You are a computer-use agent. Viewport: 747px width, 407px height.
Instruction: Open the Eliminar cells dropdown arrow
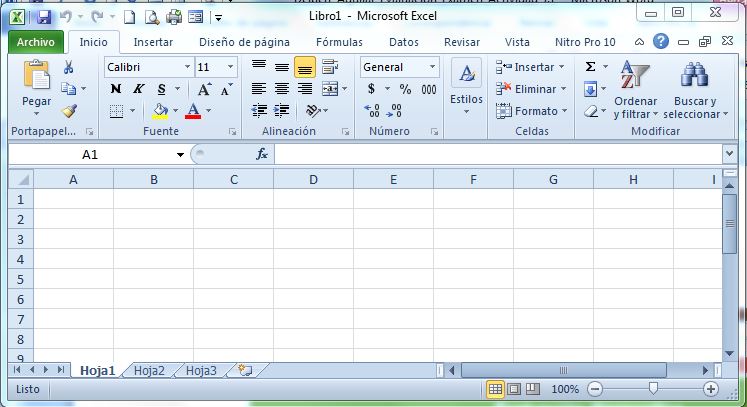coord(564,89)
